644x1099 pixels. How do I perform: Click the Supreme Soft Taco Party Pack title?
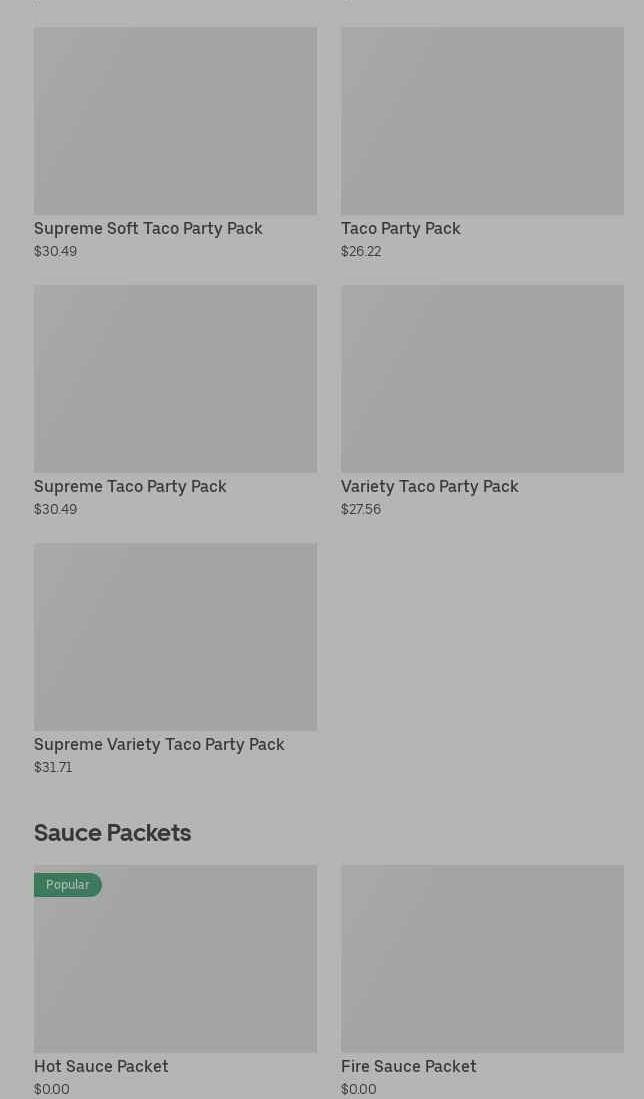click(x=148, y=229)
